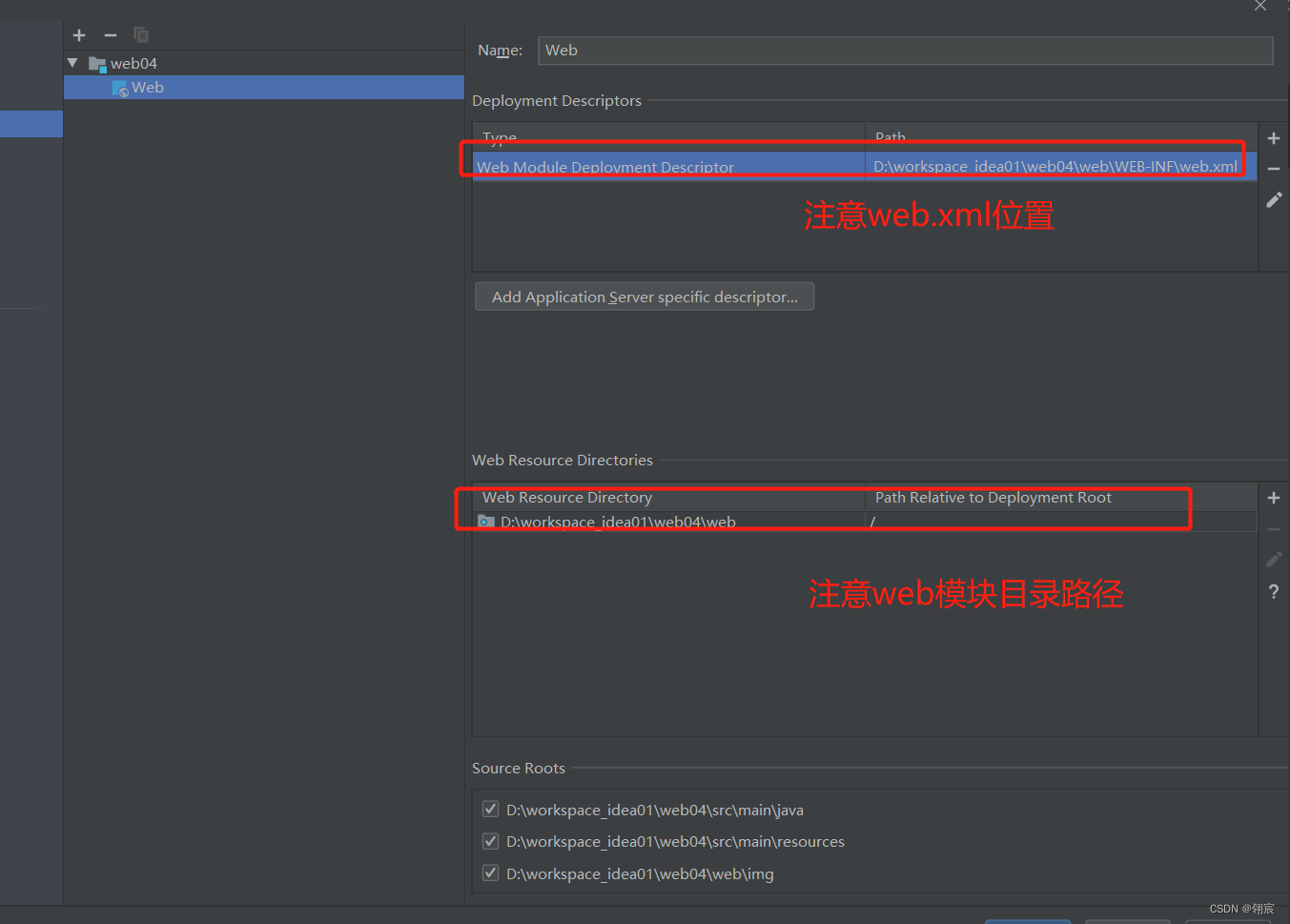Click Add Application Server specific descriptor button

pyautogui.click(x=645, y=297)
